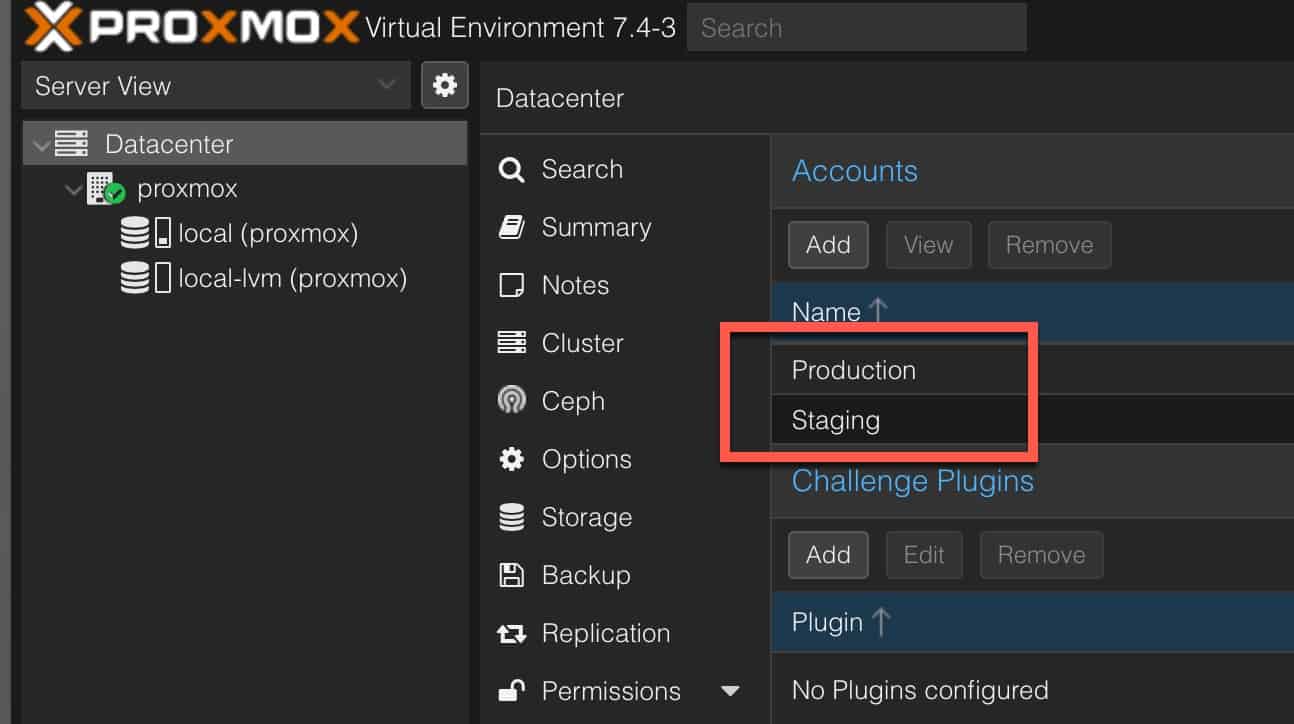Click the proxmox node icon with green check
This screenshot has width=1294, height=724.
[105, 188]
